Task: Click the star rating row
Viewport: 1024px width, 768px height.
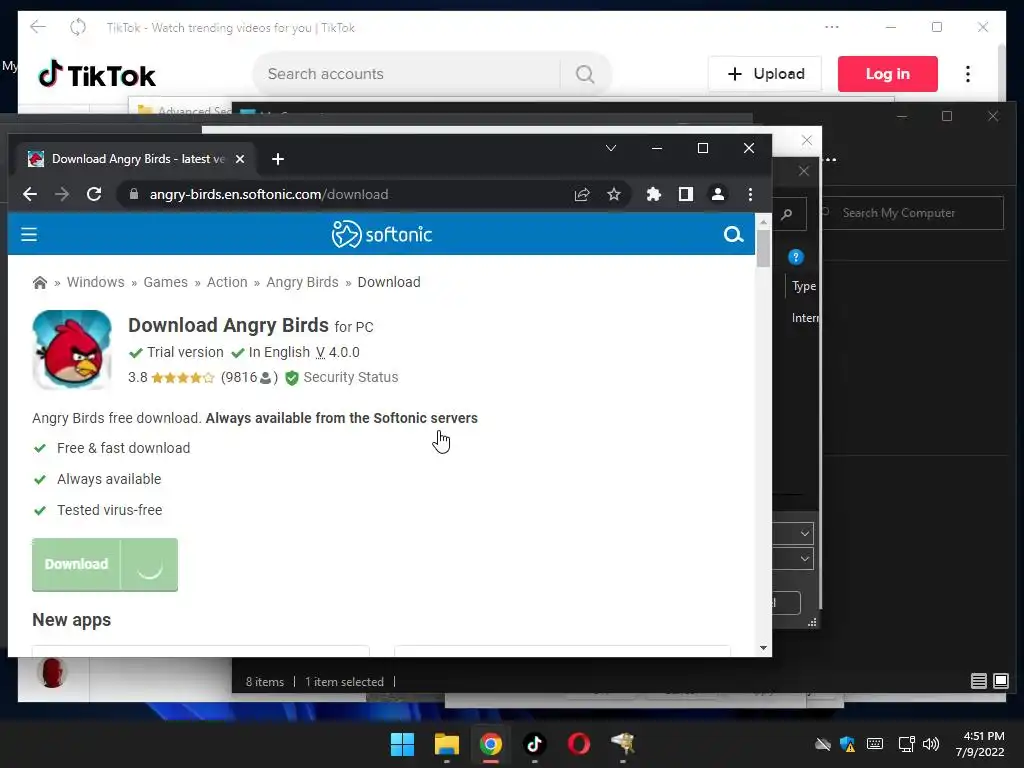Action: tap(182, 377)
